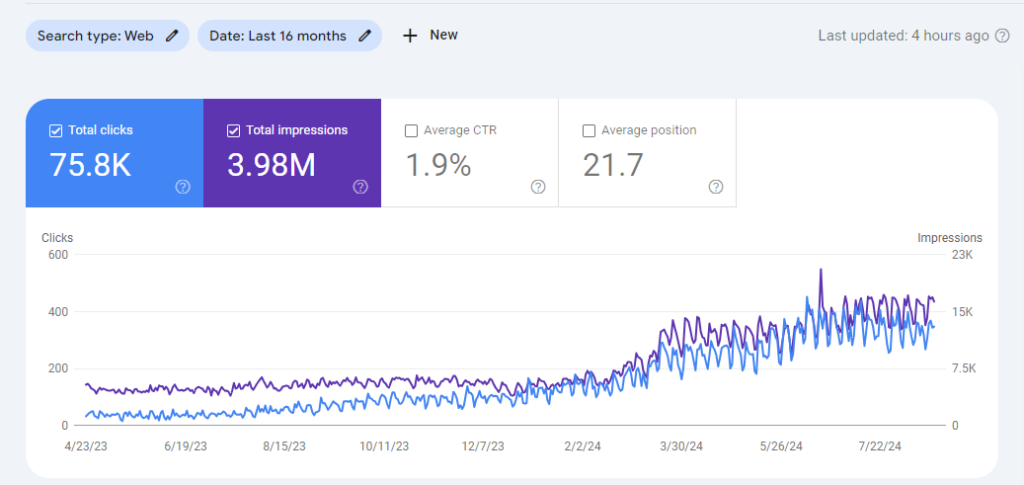Enable the Average position checkbox
1024x485 pixels.
(588, 131)
